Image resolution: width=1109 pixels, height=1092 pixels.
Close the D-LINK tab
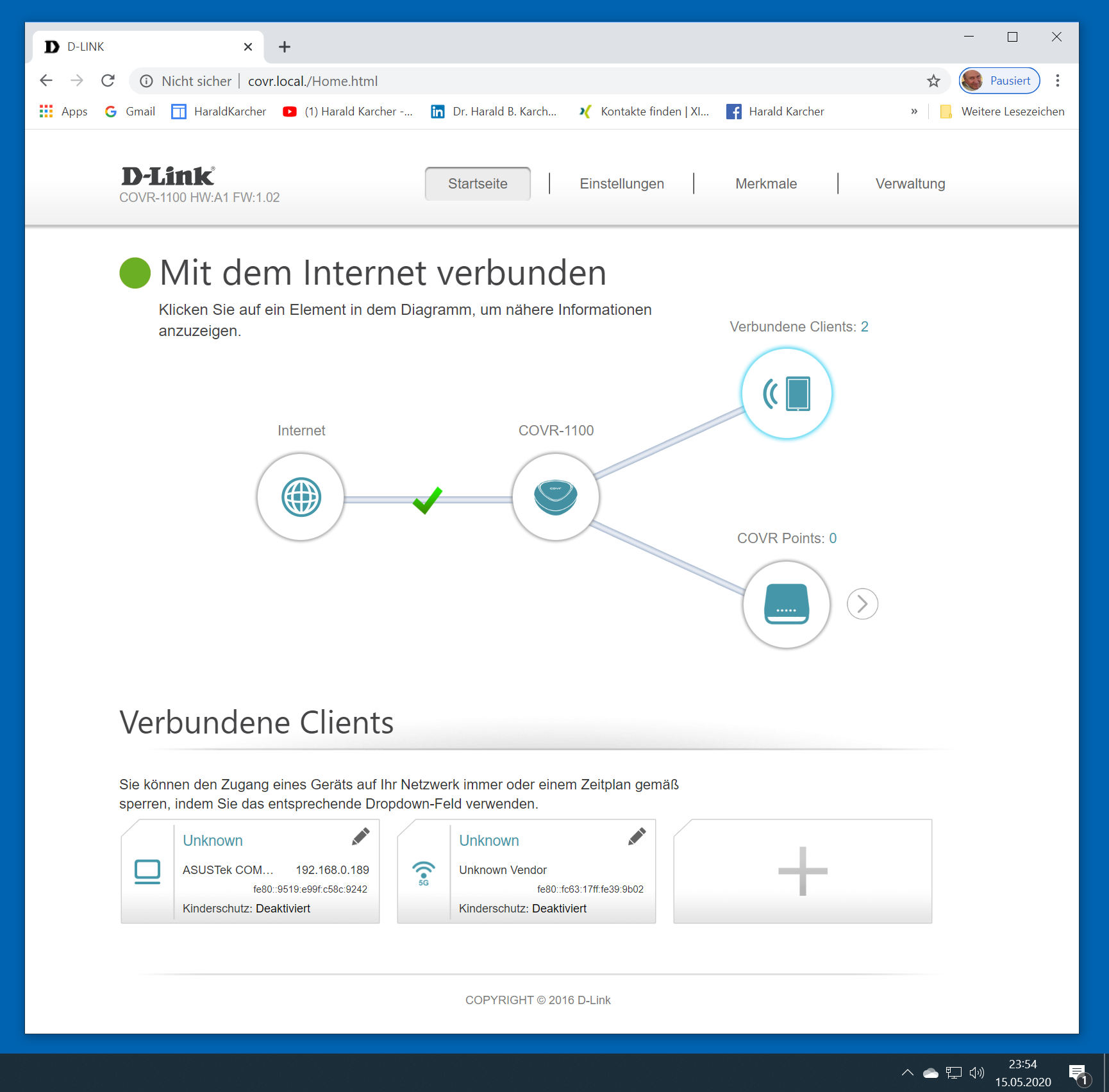coord(248,47)
